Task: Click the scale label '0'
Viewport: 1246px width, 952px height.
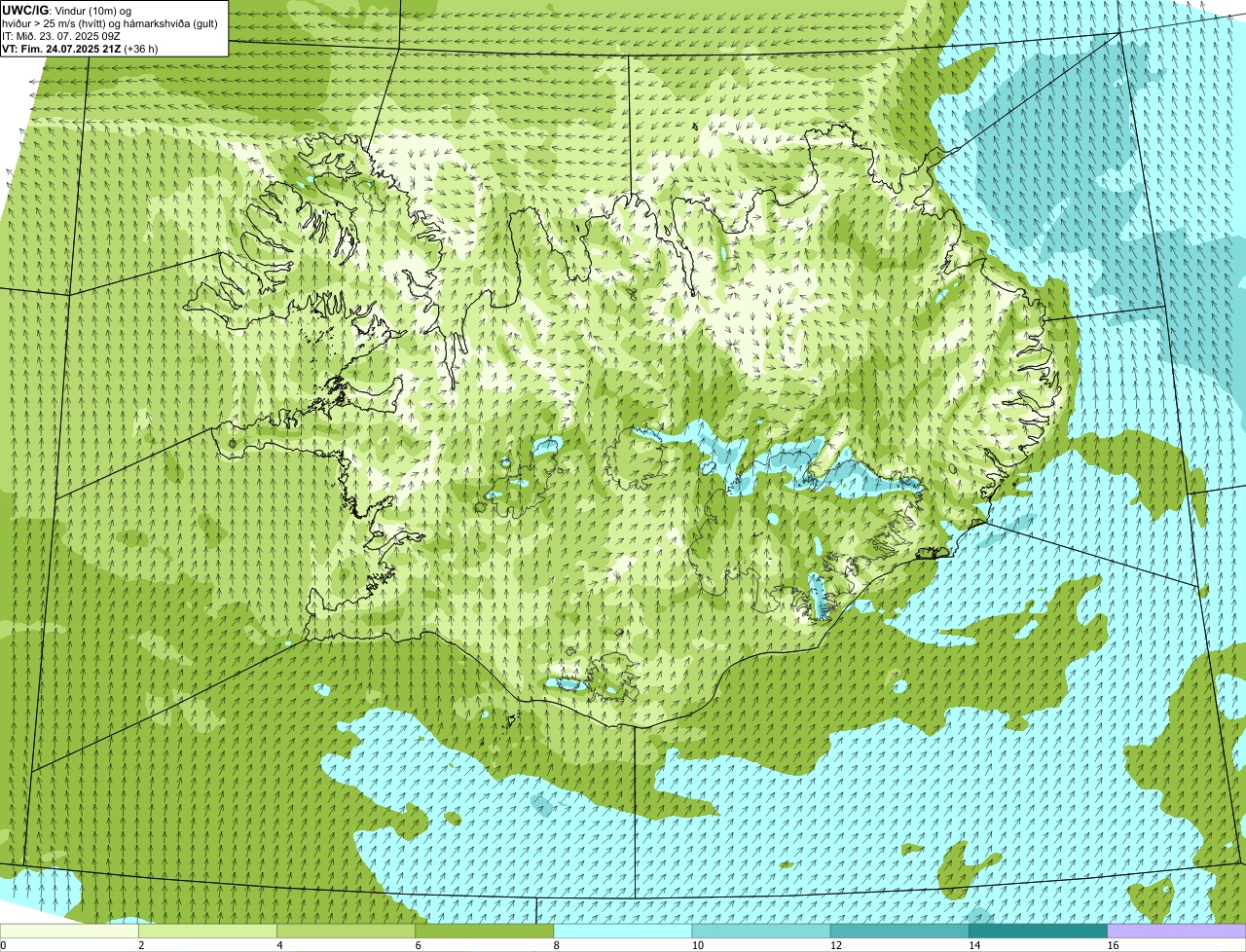Action: [3, 945]
